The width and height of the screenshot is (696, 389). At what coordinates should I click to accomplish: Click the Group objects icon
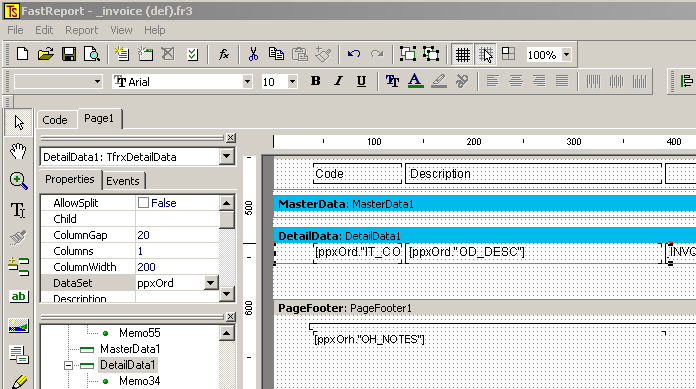pos(408,54)
